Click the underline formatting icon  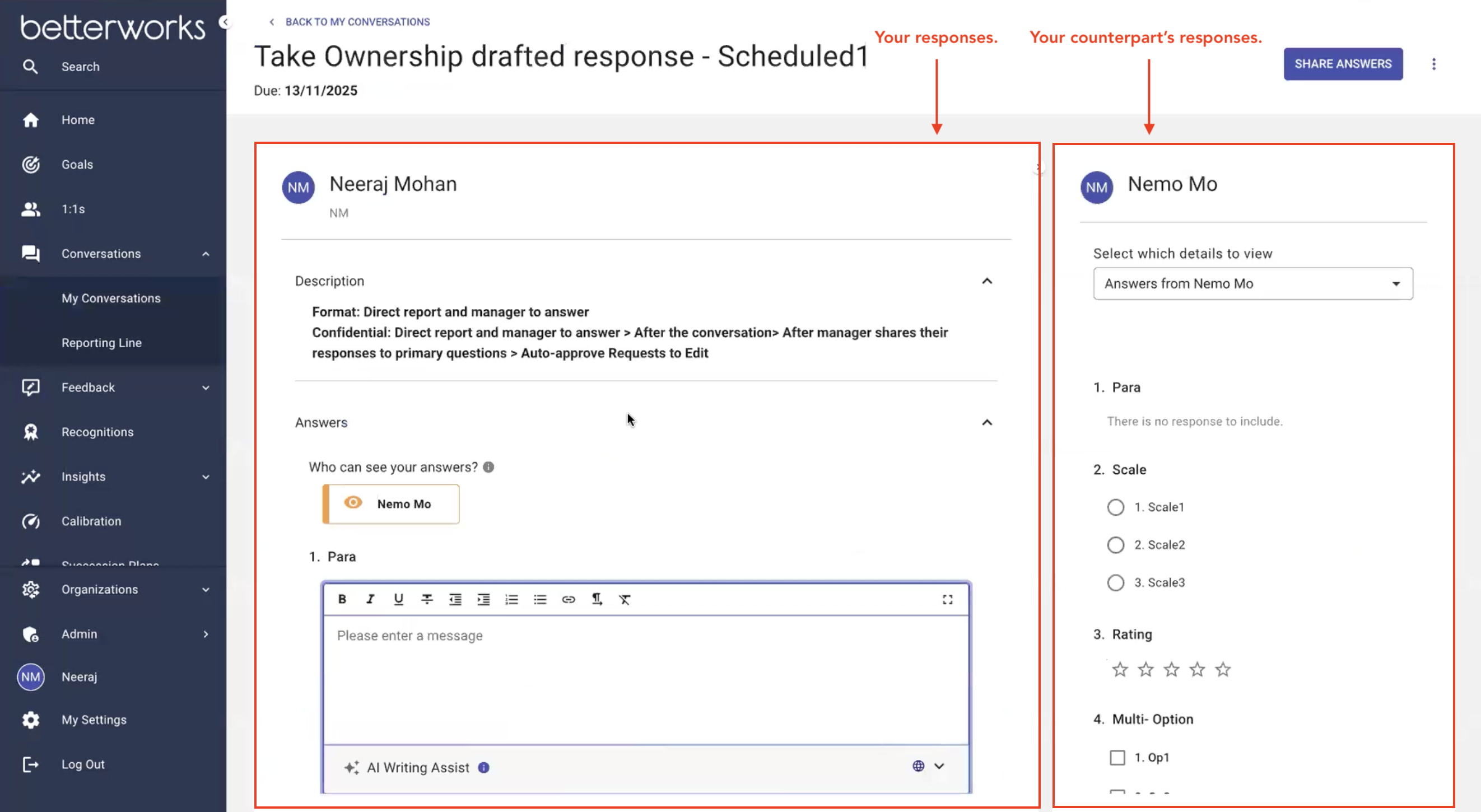click(398, 599)
